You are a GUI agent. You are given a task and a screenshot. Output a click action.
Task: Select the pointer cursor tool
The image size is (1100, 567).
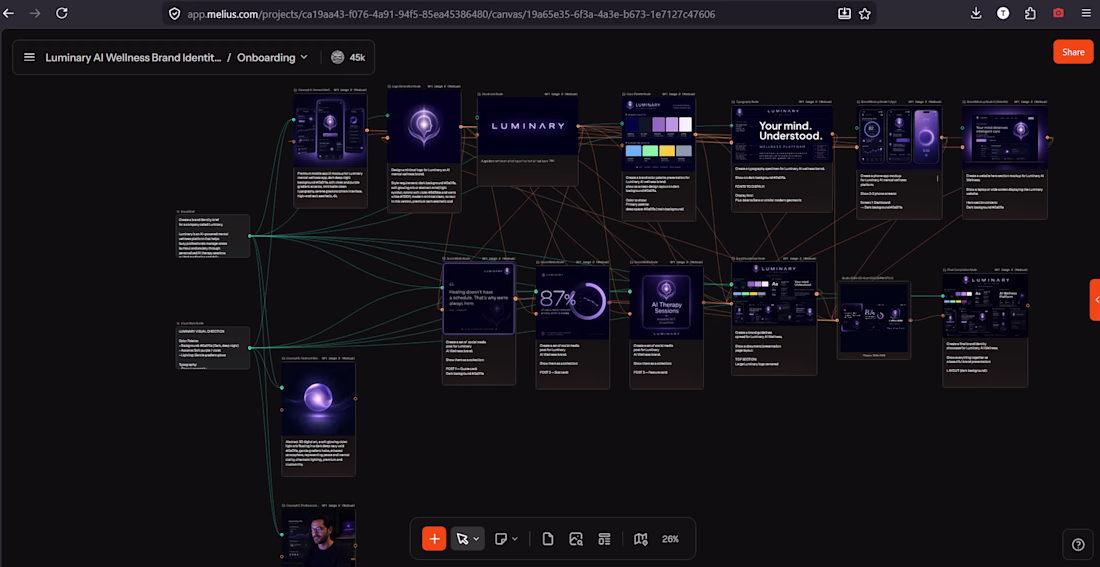462,539
